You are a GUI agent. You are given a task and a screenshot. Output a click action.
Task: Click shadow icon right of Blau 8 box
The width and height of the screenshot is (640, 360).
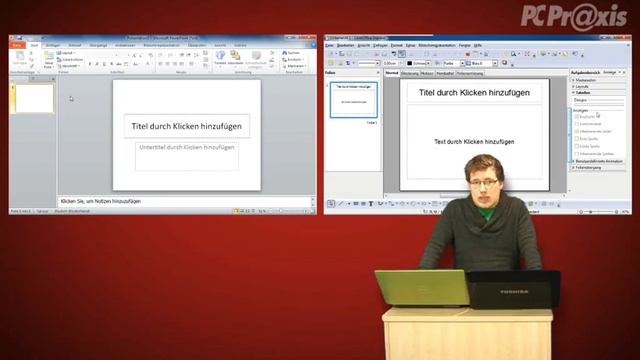coord(505,63)
